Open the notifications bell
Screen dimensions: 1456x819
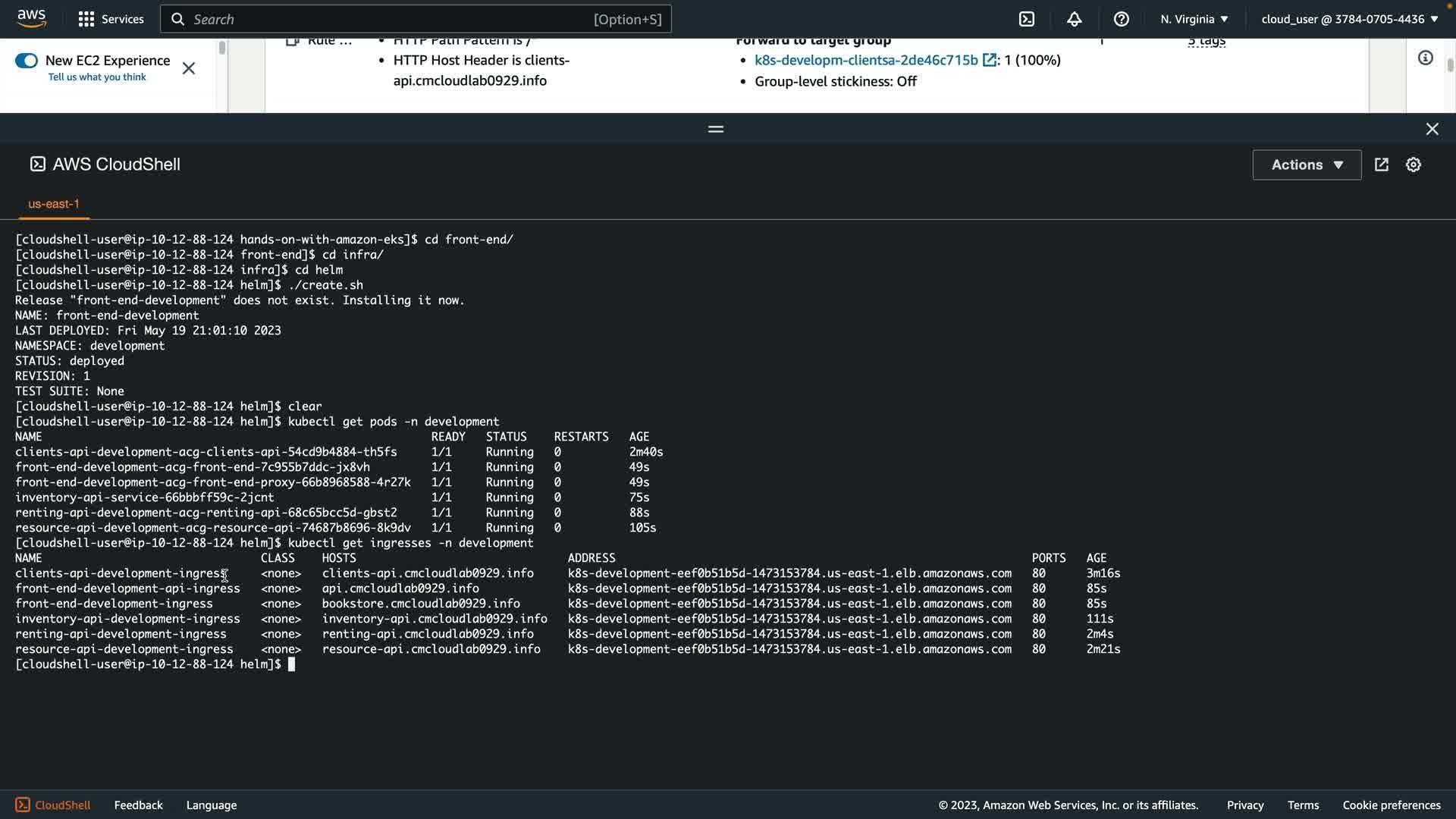click(x=1074, y=19)
